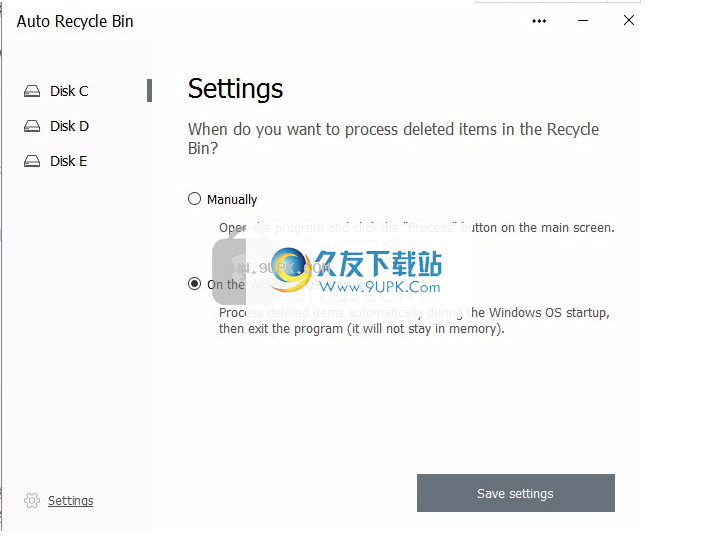Screen dimensions: 718x541
Task: Click the Disk C drive icon
Action: tap(32, 91)
